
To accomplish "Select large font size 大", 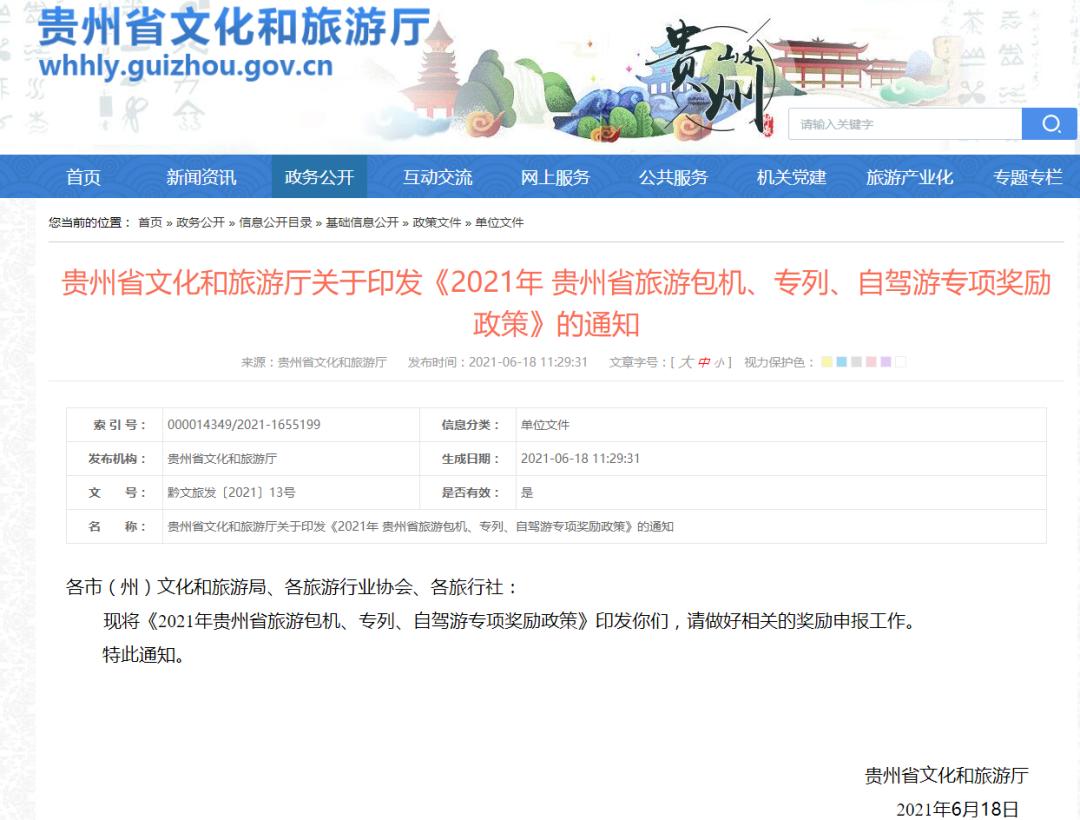I will tap(686, 362).
